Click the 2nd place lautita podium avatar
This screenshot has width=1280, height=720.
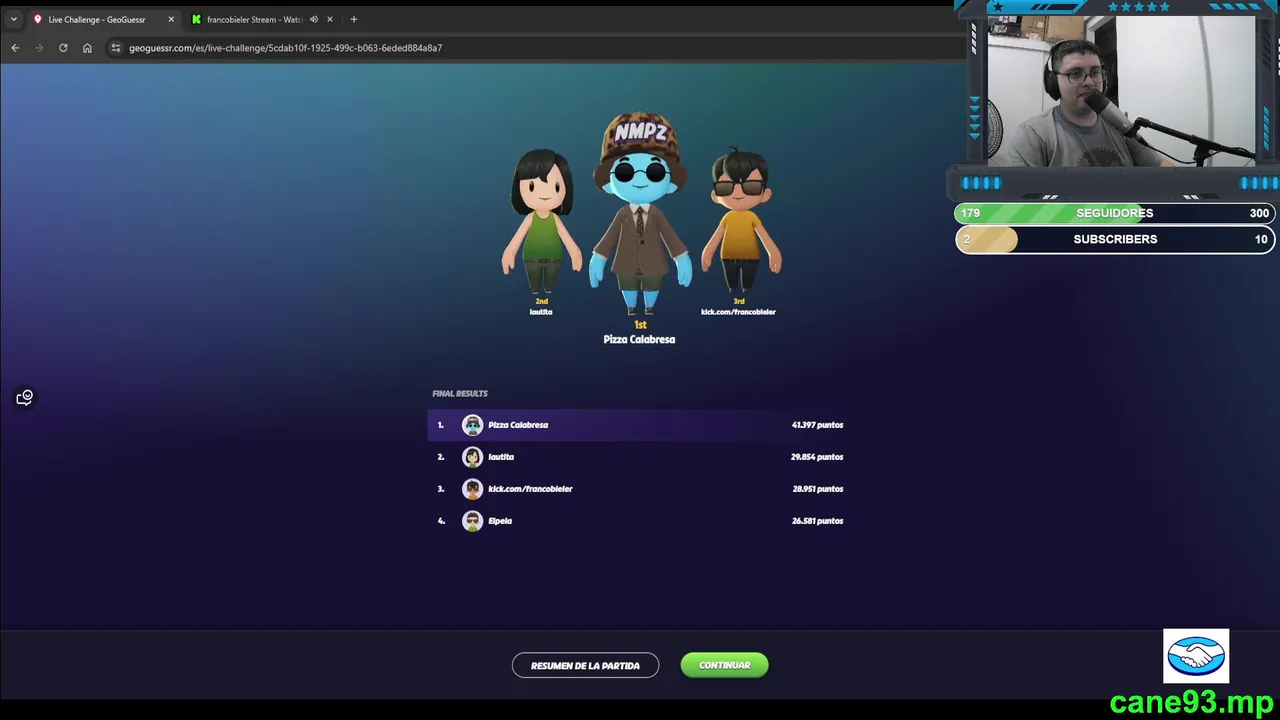(542, 220)
